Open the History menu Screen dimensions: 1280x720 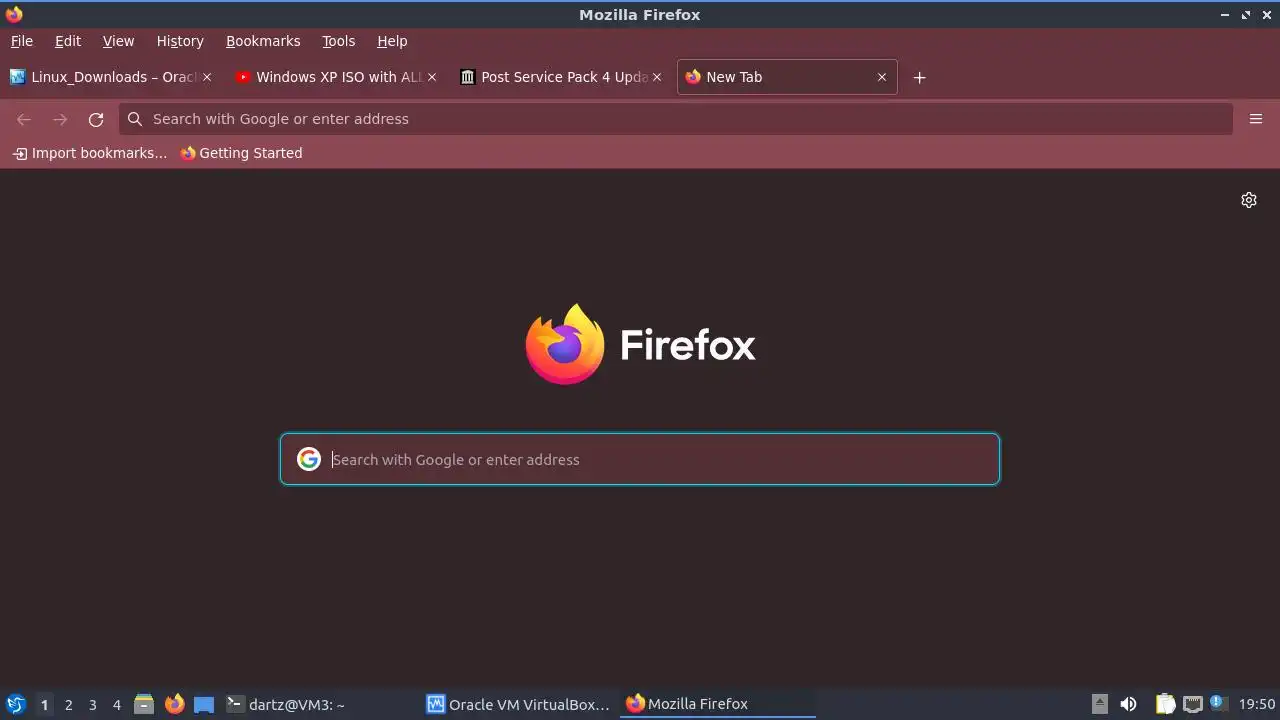pyautogui.click(x=180, y=41)
